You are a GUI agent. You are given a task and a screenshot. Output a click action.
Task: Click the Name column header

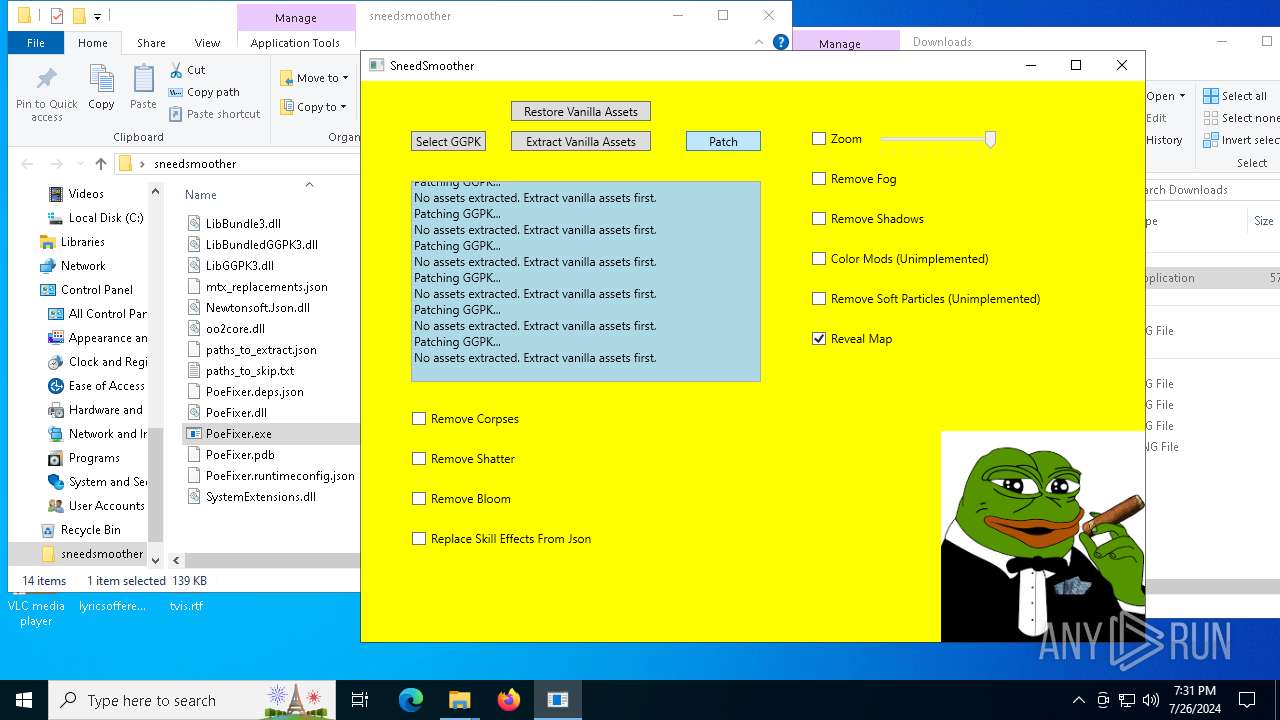point(201,195)
